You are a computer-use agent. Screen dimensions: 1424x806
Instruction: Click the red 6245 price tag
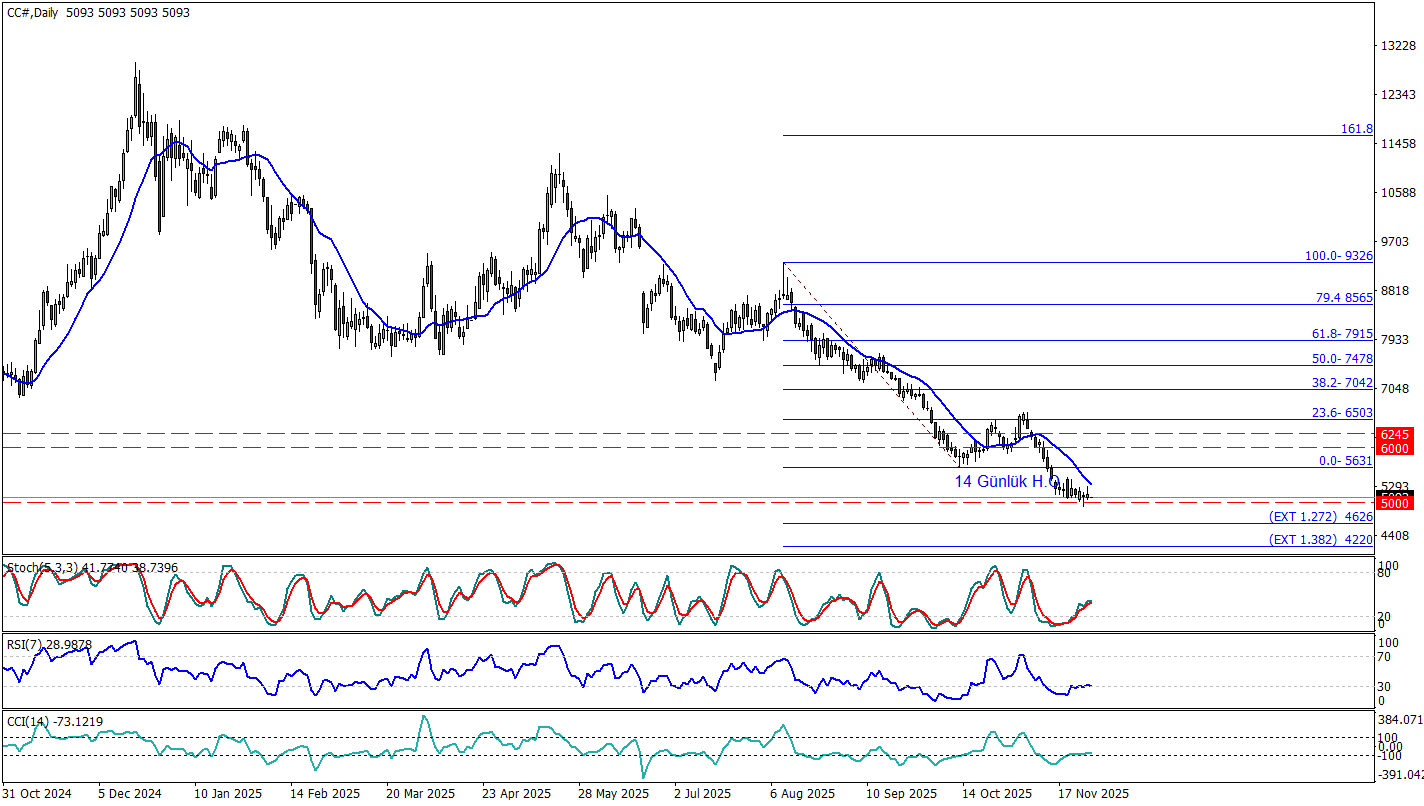1395,435
